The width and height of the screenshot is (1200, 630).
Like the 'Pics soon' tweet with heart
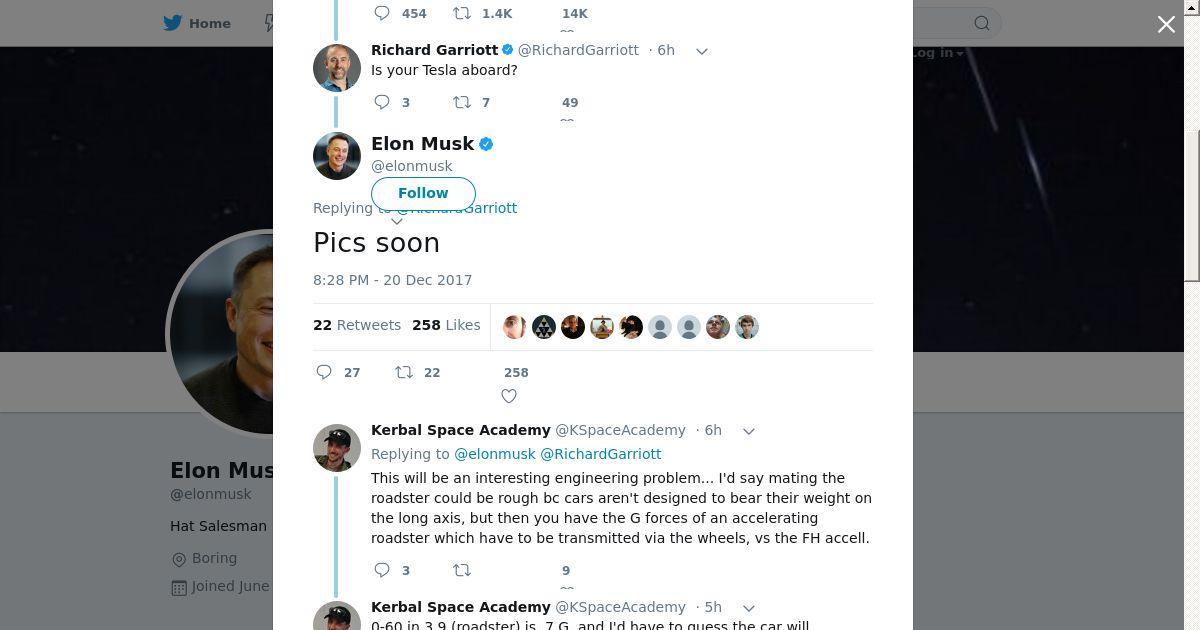[x=509, y=396]
